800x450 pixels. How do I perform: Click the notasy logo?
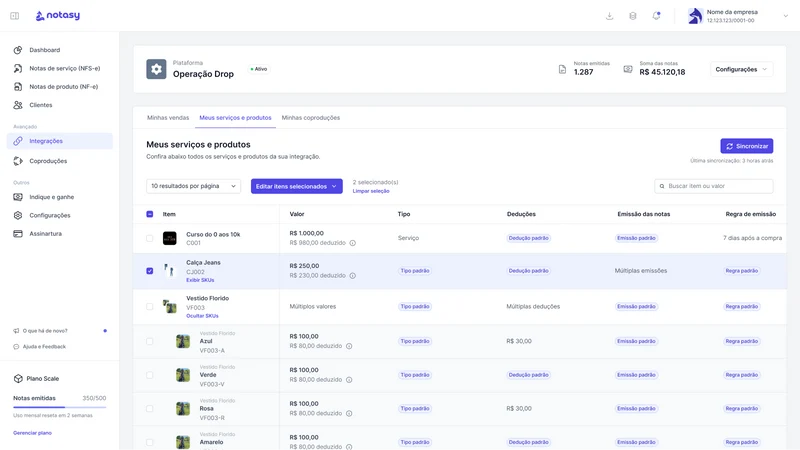click(58, 16)
